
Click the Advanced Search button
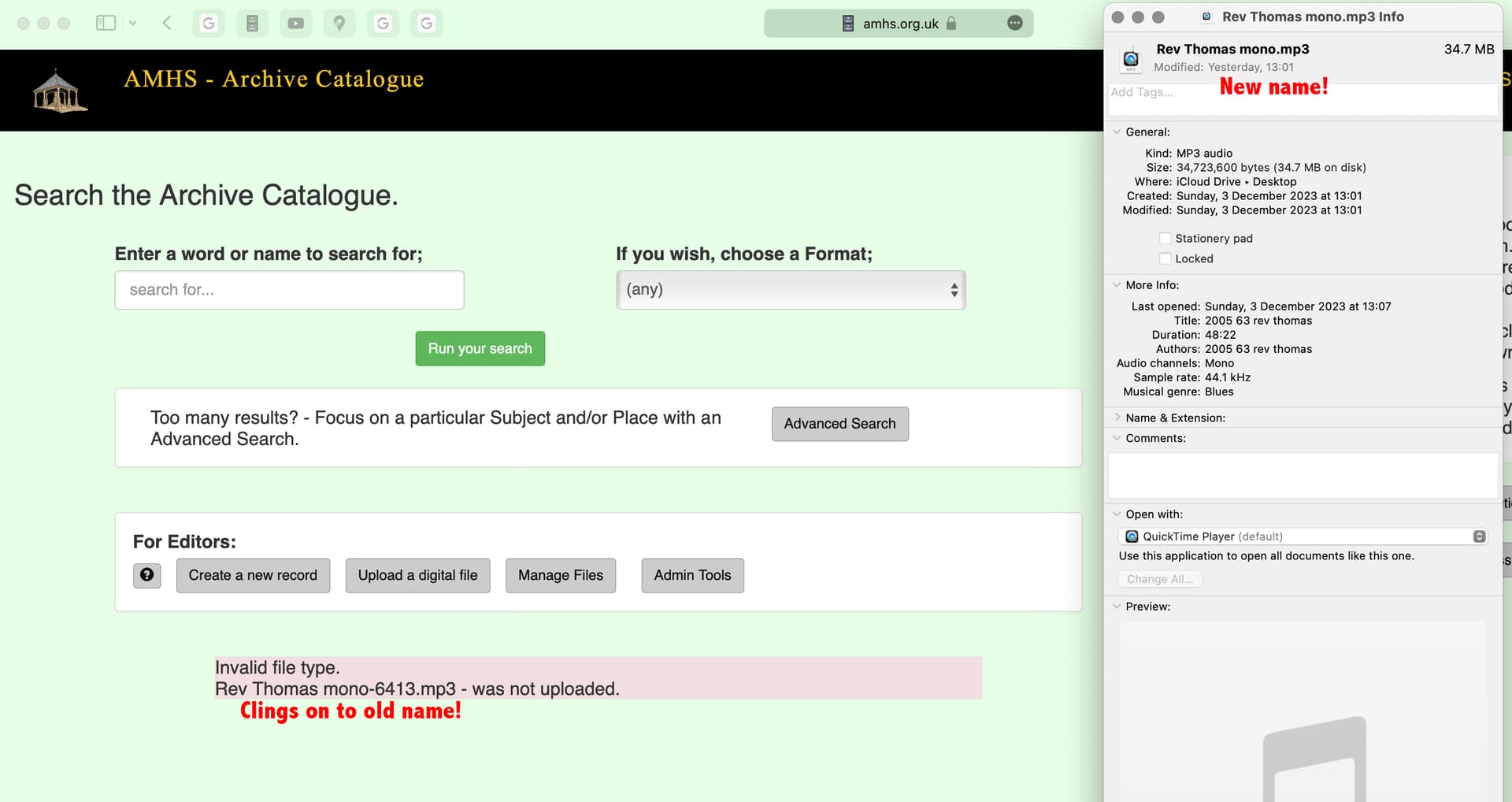839,424
